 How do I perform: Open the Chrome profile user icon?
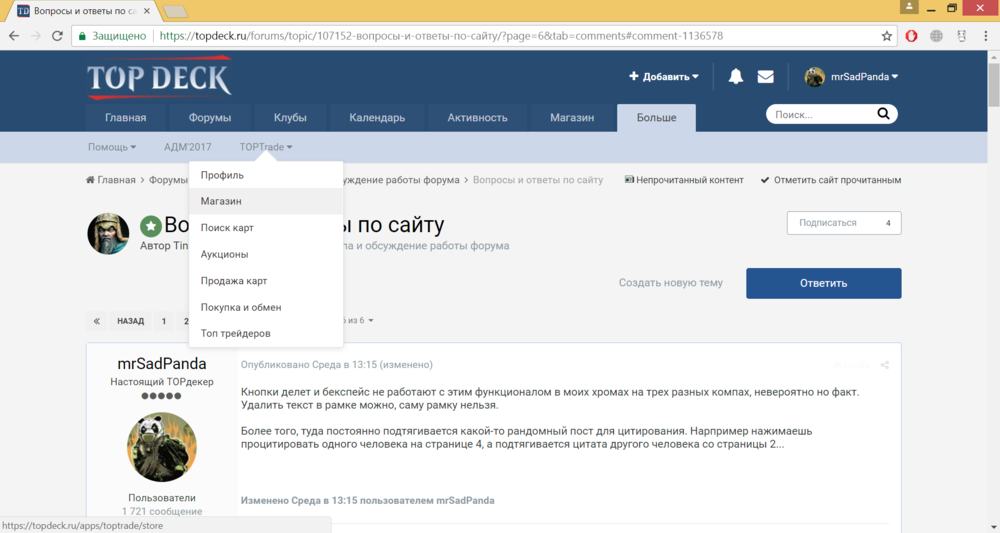coord(909,7)
